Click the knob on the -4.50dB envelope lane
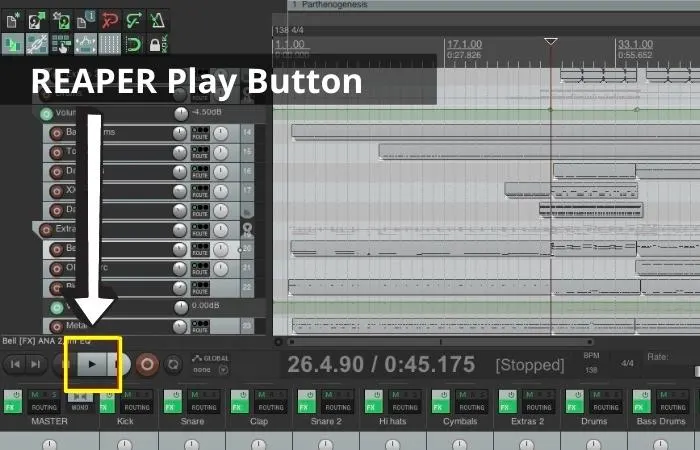The width and height of the screenshot is (700, 450). (181, 114)
